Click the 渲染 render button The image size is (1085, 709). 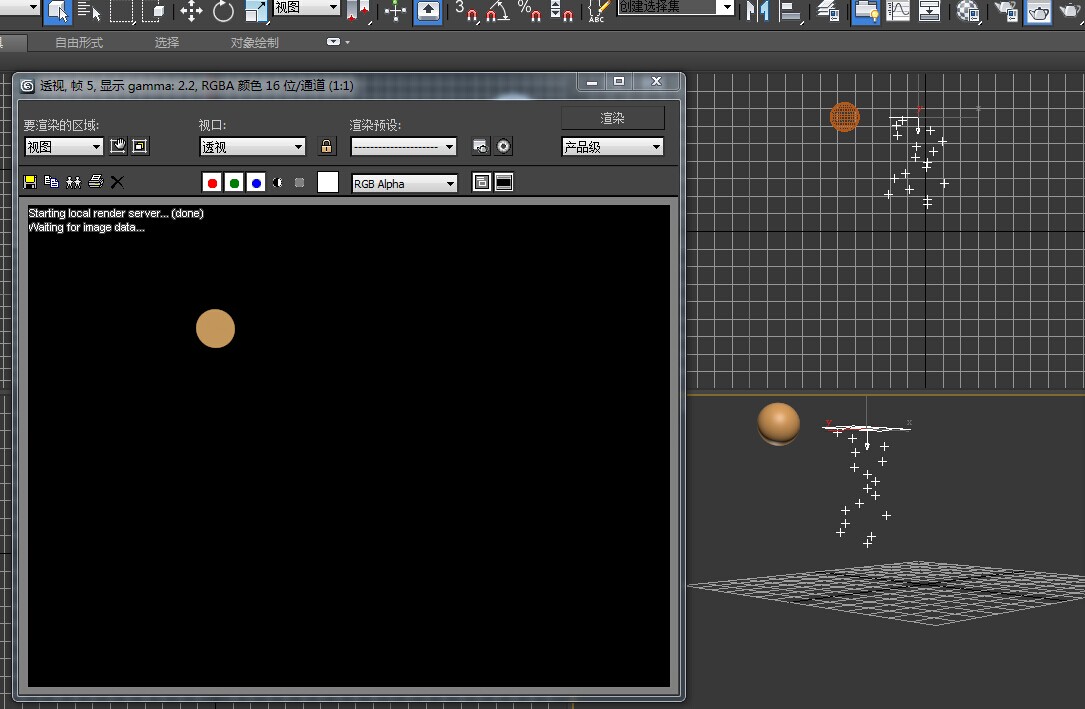[612, 118]
